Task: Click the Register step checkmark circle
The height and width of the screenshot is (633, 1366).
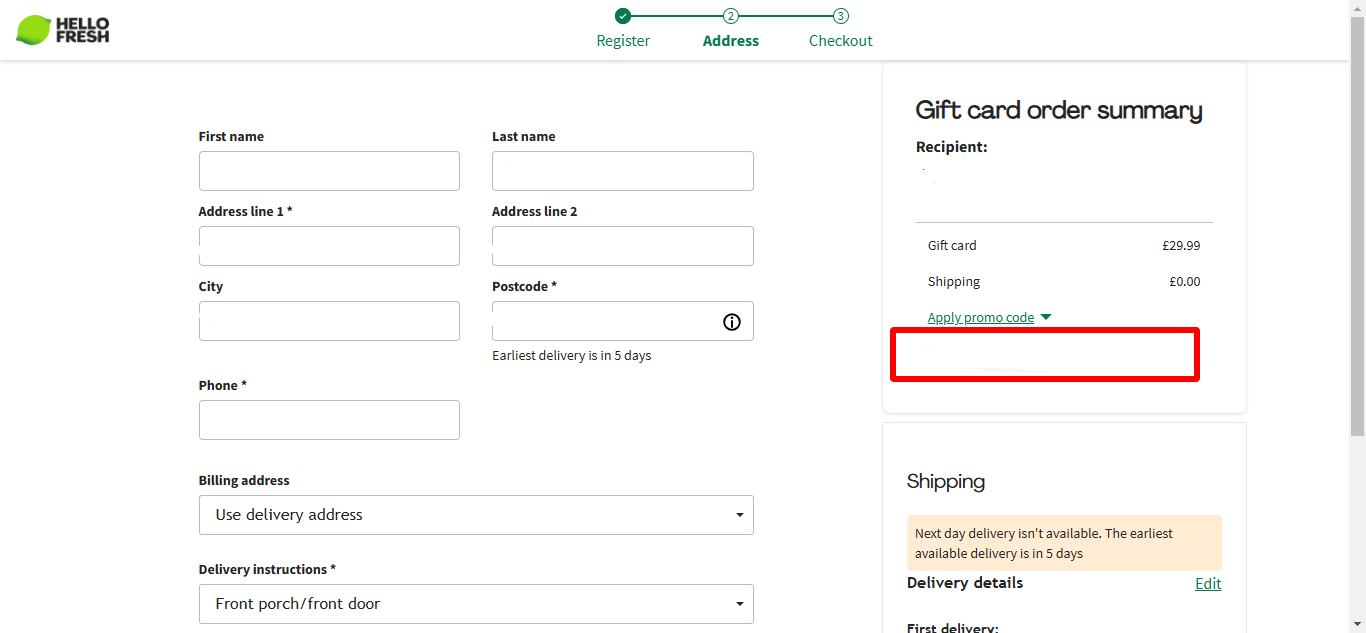Action: [x=623, y=16]
